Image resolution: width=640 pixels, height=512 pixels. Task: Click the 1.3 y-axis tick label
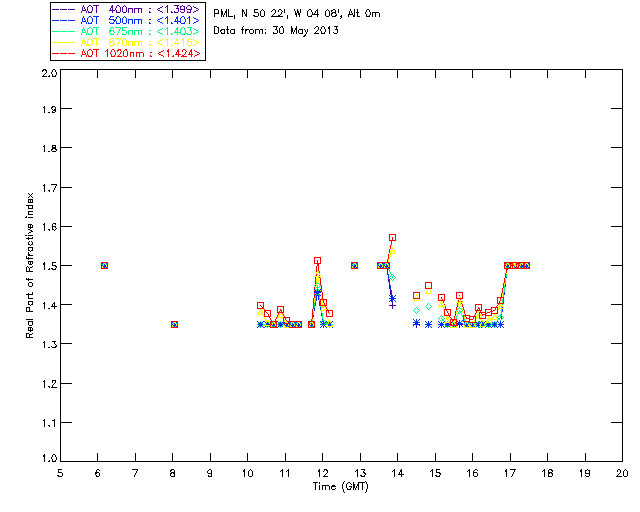49,344
